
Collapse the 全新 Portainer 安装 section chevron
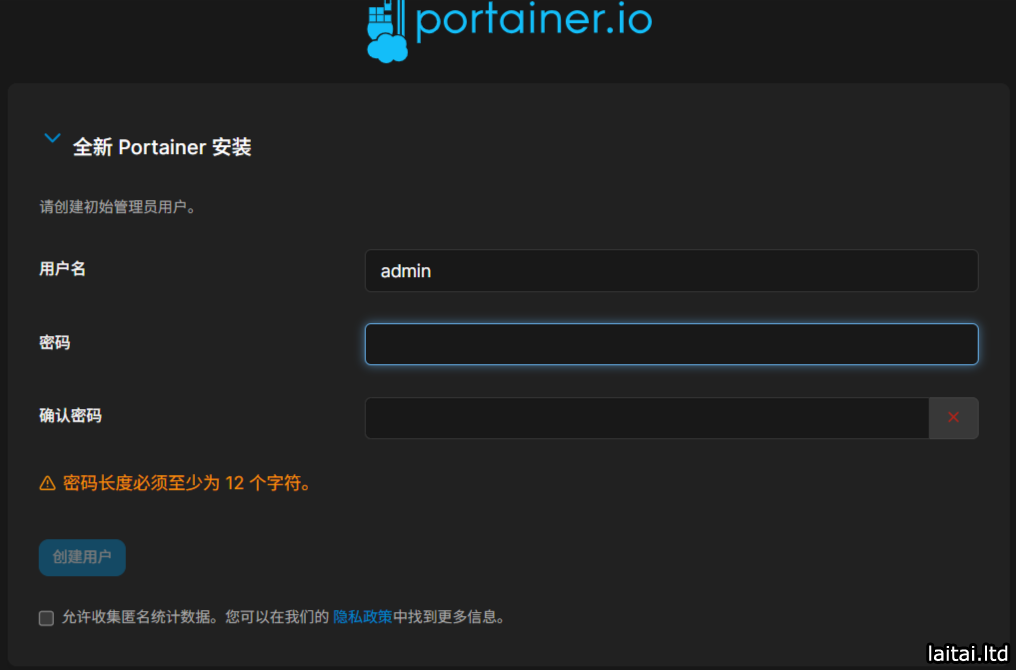[x=52, y=139]
